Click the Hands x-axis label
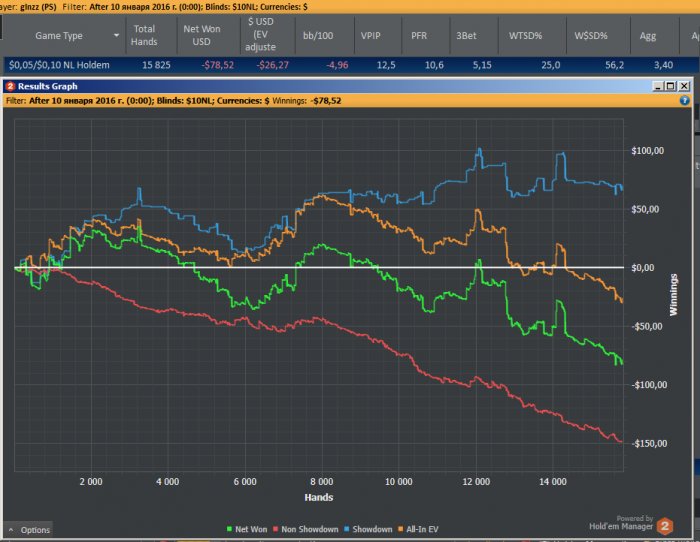This screenshot has width=700, height=542. (x=319, y=497)
